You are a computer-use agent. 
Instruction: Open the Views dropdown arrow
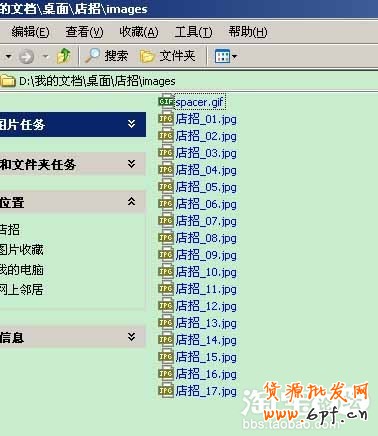(x=235, y=56)
